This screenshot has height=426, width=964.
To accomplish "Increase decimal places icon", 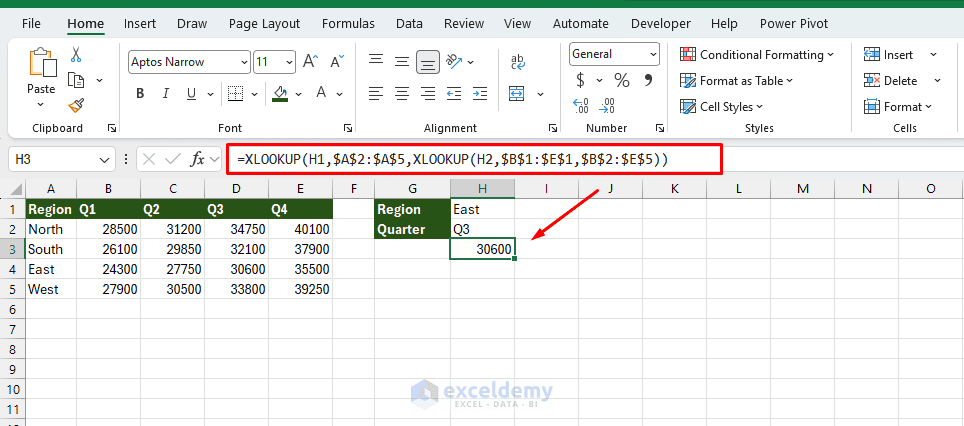I will pyautogui.click(x=580, y=106).
